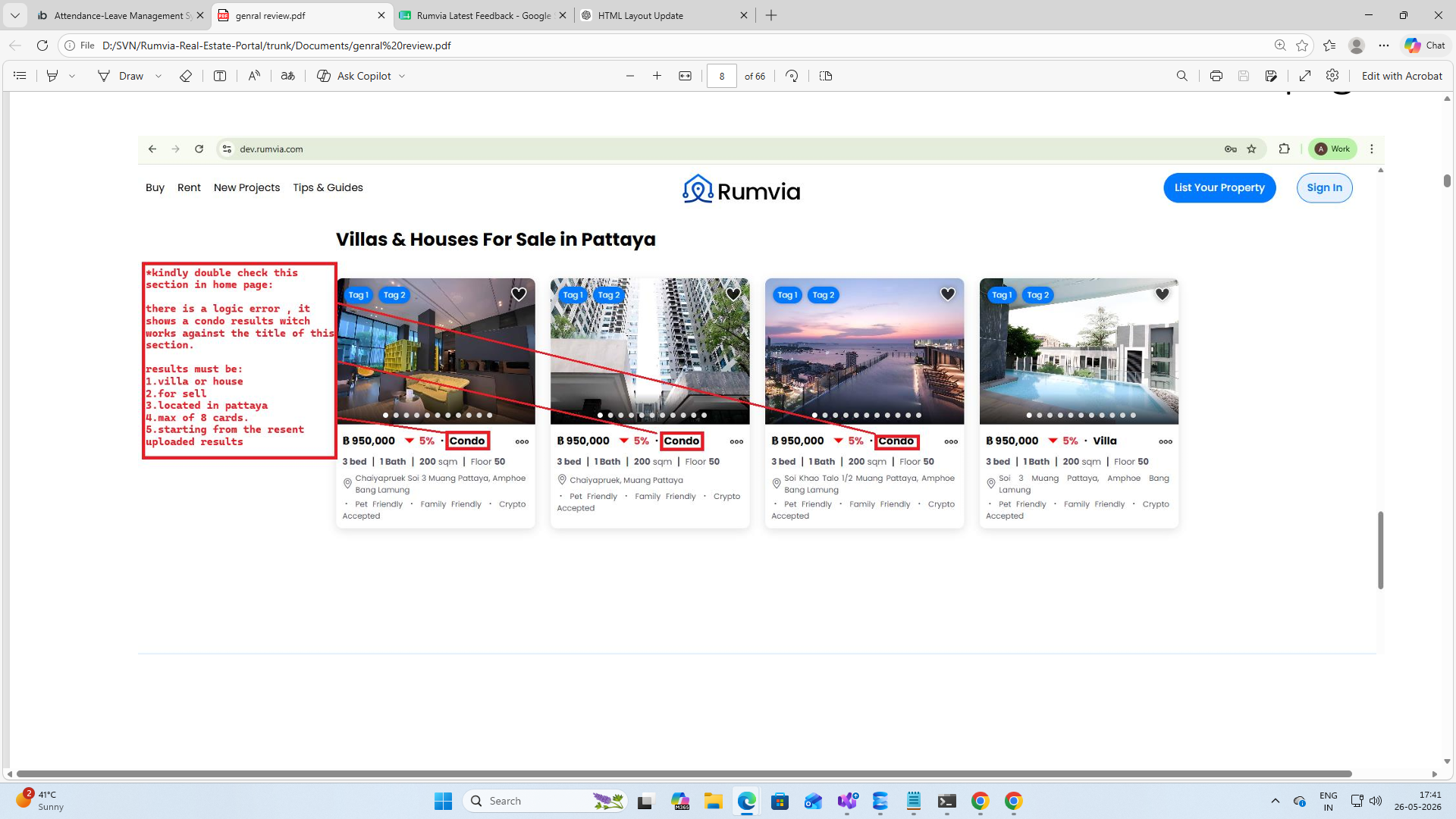Open Copilot Chat sidebar

[1425, 45]
